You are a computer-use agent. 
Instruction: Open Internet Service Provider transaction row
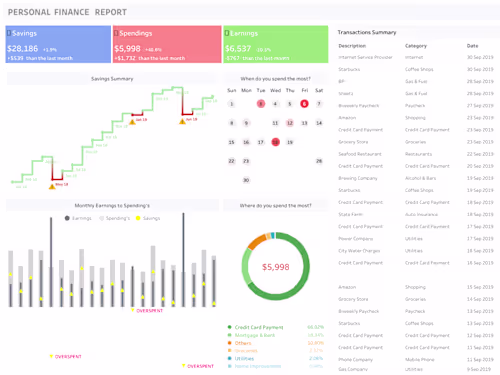pyautogui.click(x=416, y=57)
